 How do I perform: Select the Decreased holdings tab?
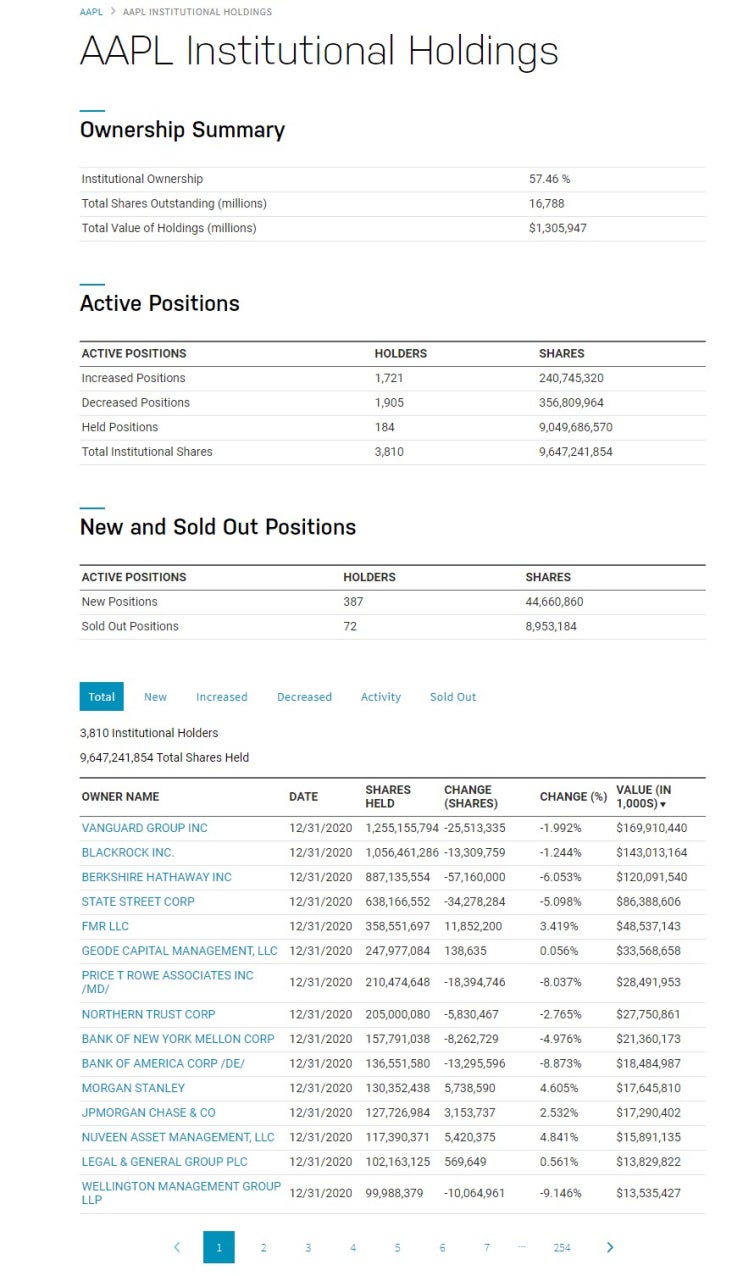pos(304,697)
